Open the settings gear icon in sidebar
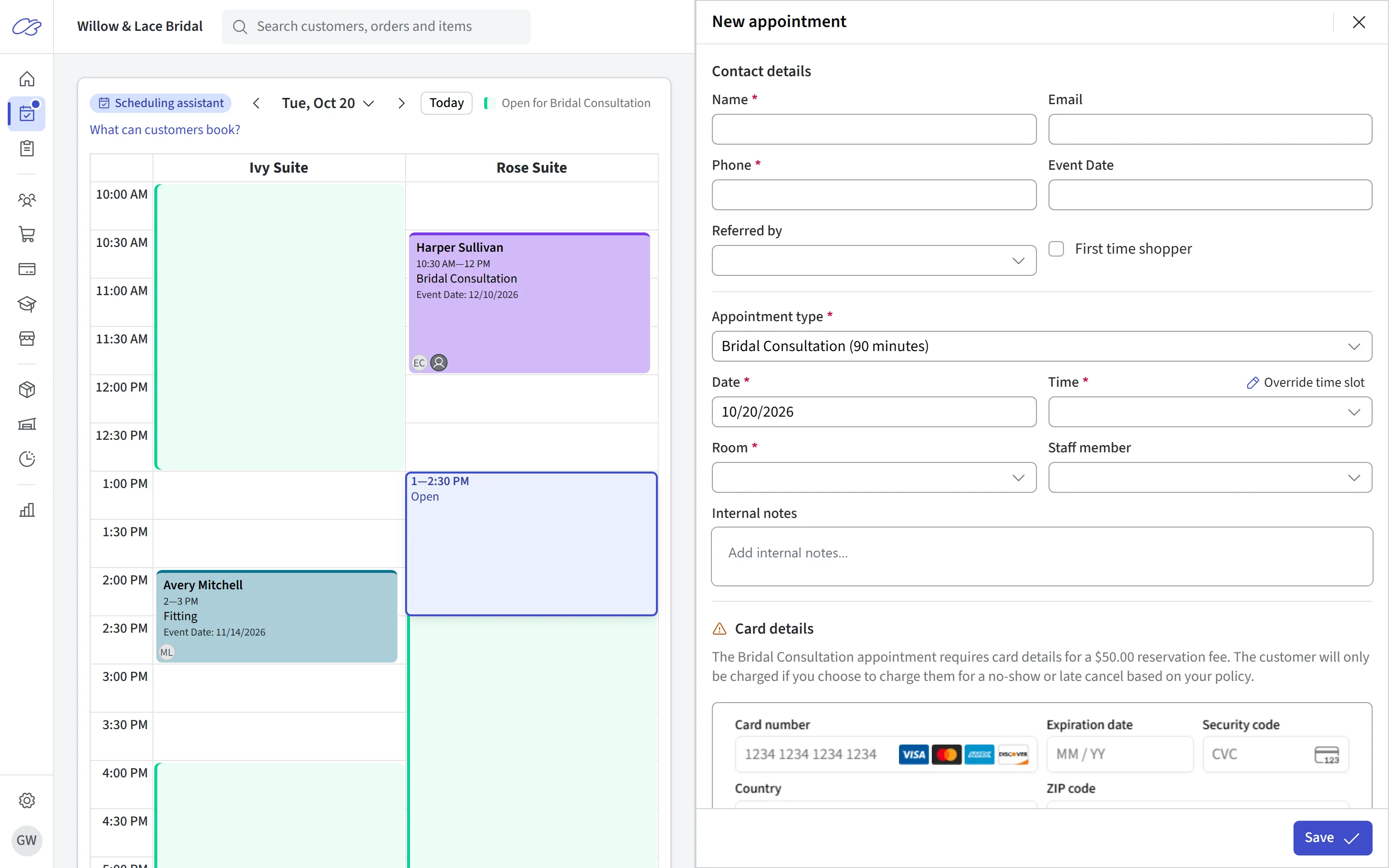 tap(27, 800)
